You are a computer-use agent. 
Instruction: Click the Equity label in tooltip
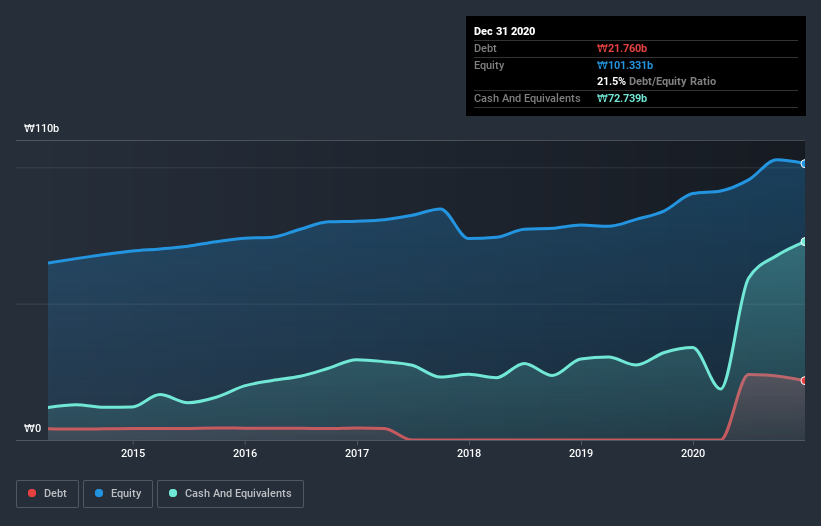coord(489,65)
